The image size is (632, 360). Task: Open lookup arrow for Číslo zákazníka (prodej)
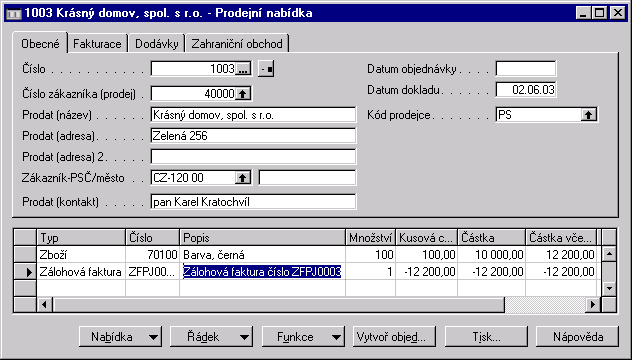pyautogui.click(x=243, y=94)
